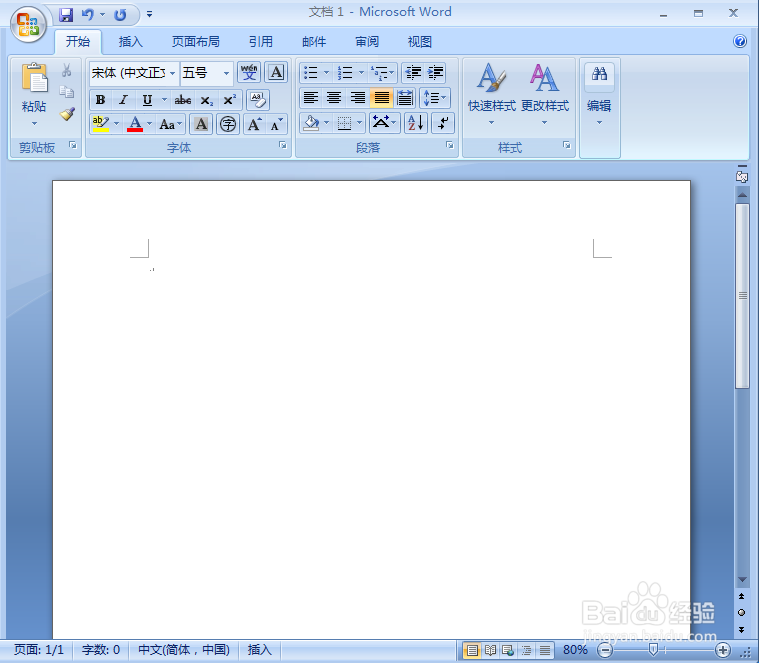Screen dimensions: 759x663
Task: Clear formatting with eraser icon
Action: coord(258,100)
